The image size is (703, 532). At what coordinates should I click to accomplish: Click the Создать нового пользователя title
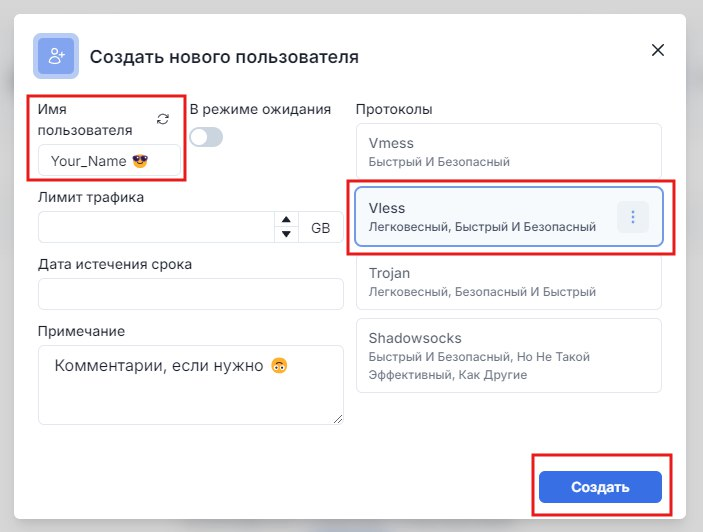coord(224,57)
